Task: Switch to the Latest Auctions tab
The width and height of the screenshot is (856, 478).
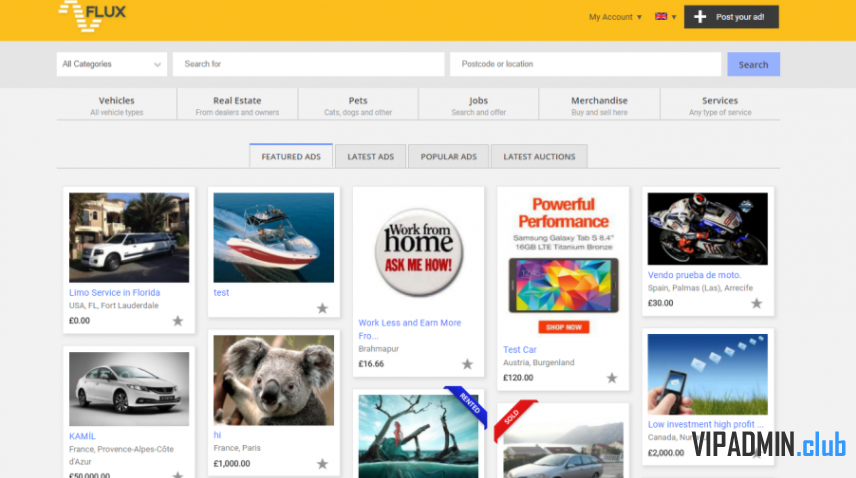Action: pos(539,157)
